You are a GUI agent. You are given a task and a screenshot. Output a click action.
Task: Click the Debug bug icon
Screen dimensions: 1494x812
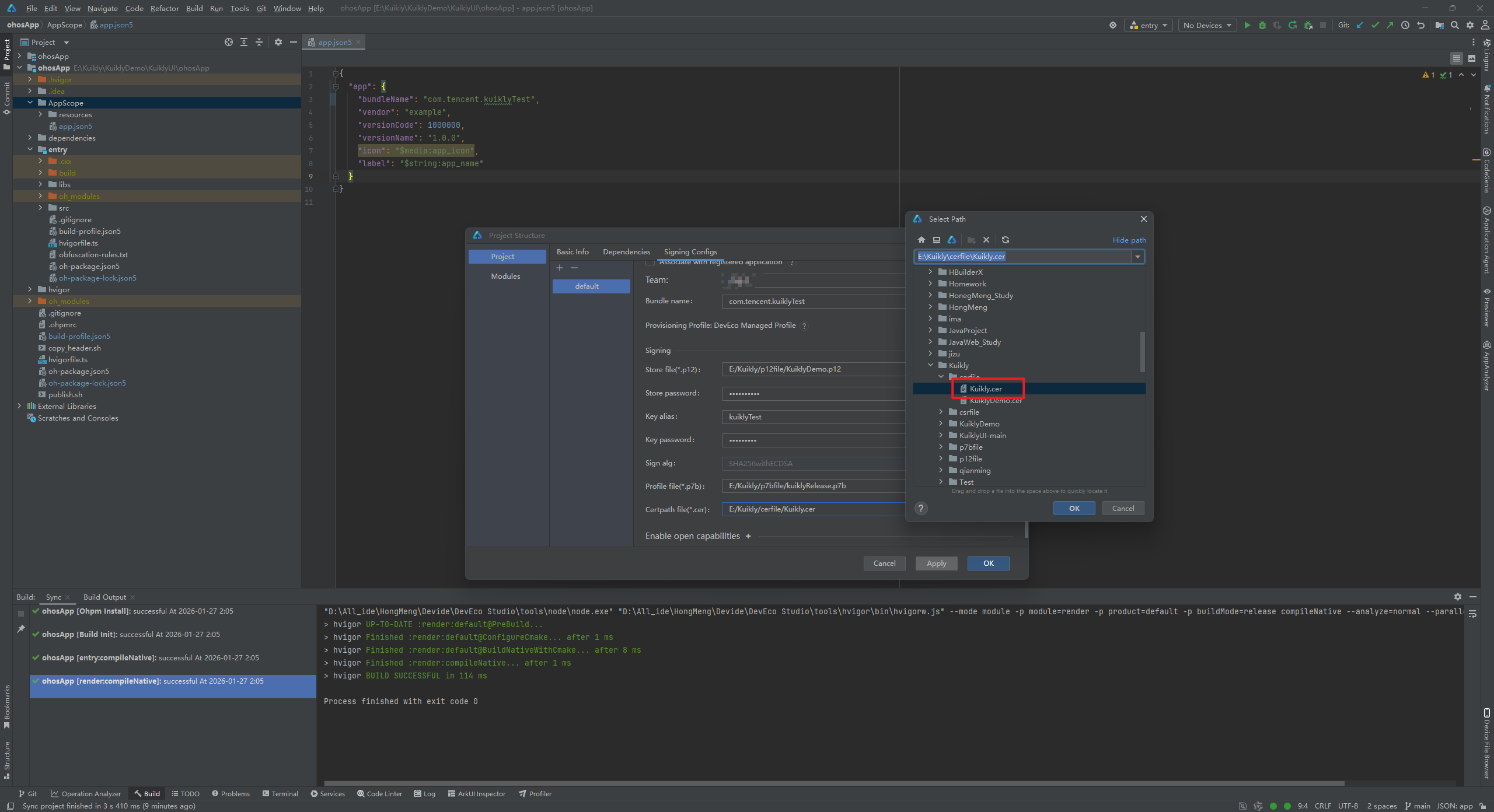(x=1262, y=25)
